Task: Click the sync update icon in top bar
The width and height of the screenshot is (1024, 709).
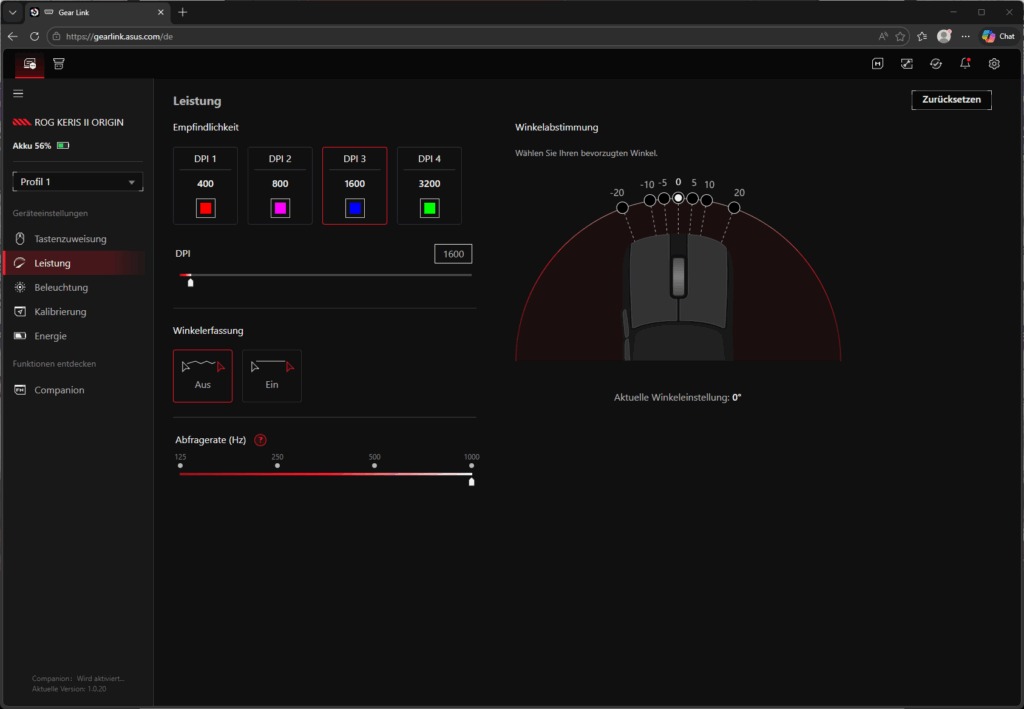Action: click(x=935, y=64)
